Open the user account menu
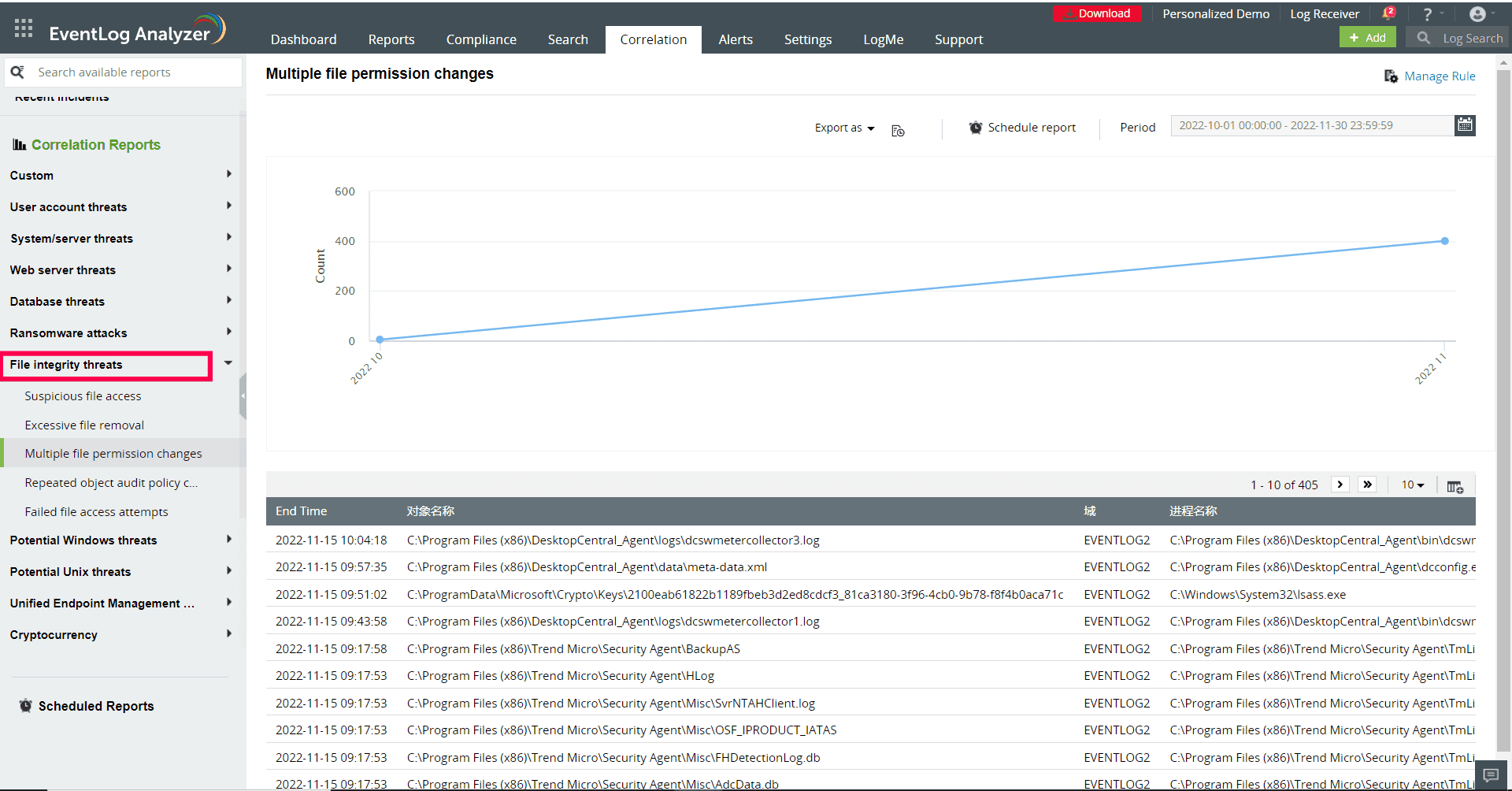Image resolution: width=1512 pixels, height=791 pixels. (1477, 14)
